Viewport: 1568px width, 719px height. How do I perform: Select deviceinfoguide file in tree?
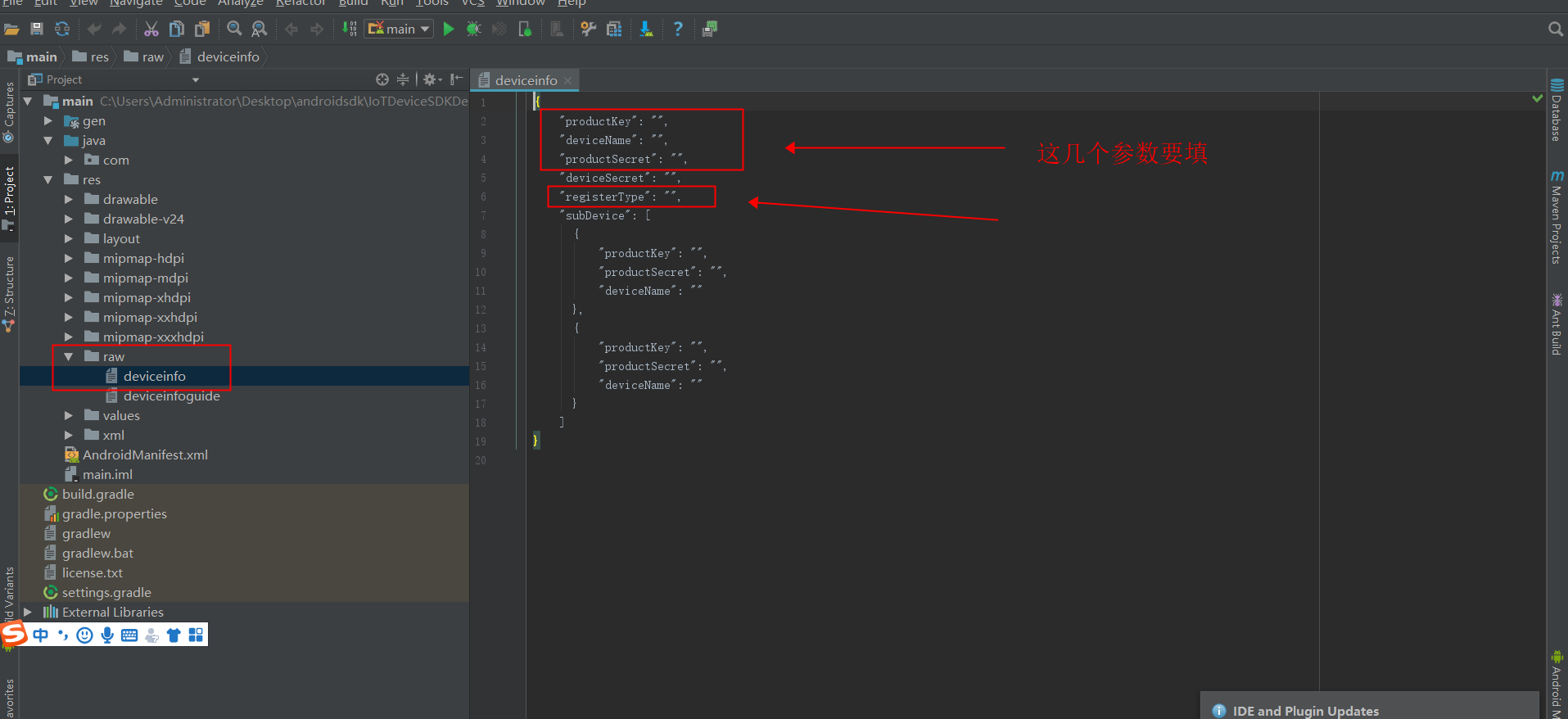tap(171, 396)
